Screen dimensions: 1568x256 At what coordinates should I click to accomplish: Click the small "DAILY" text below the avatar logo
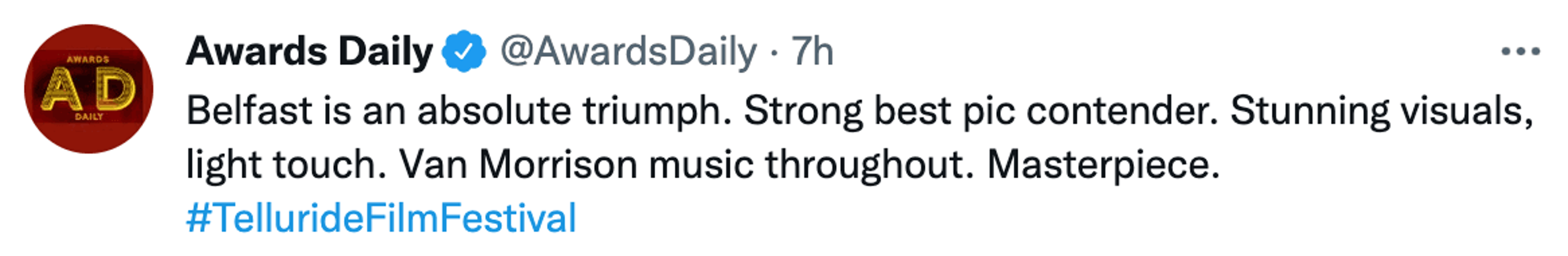pos(89,117)
